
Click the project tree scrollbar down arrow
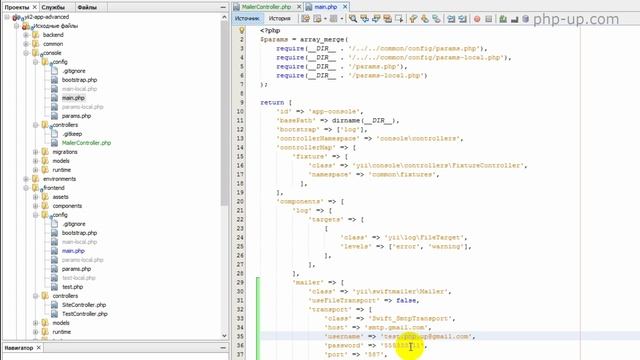224,336
